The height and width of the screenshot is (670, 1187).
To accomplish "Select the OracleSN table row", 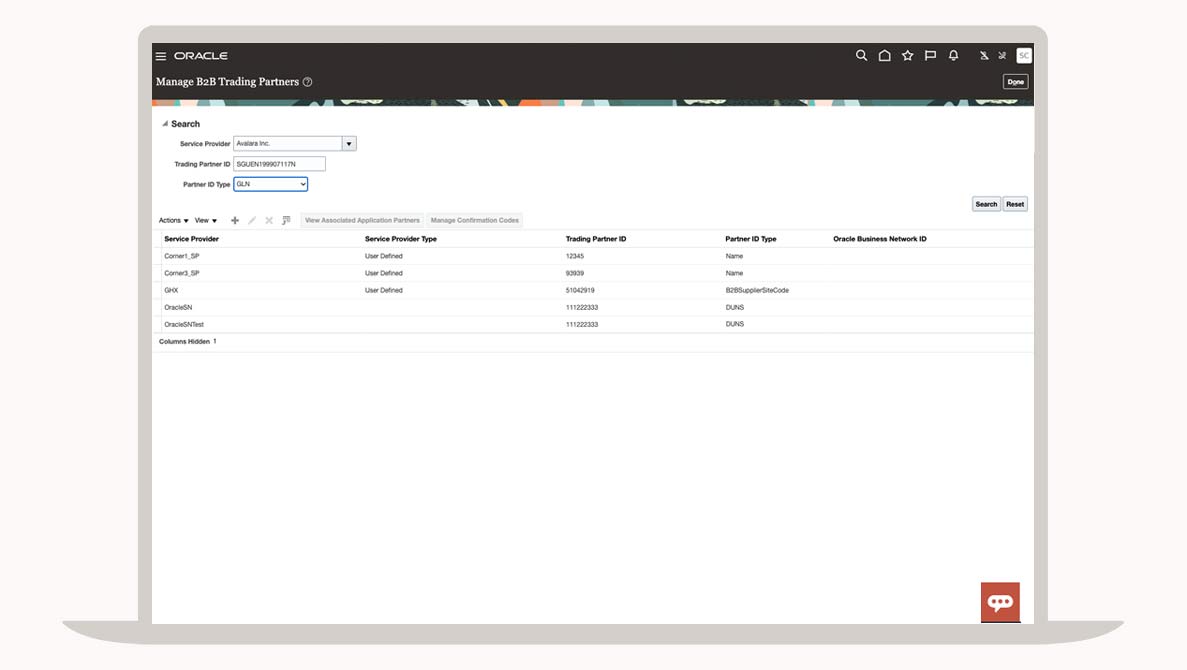I will tap(593, 307).
